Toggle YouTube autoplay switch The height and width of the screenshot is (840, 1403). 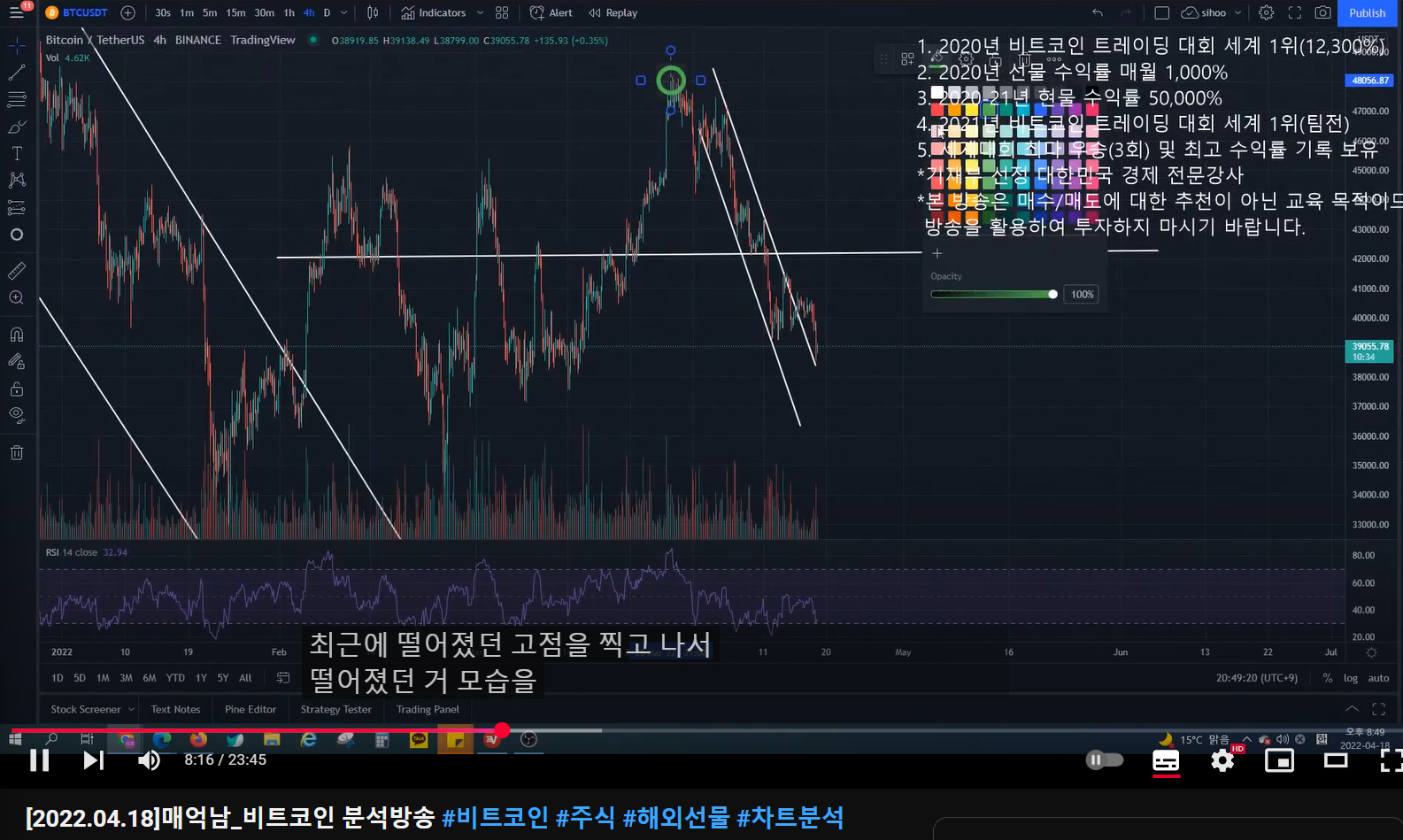click(1105, 759)
